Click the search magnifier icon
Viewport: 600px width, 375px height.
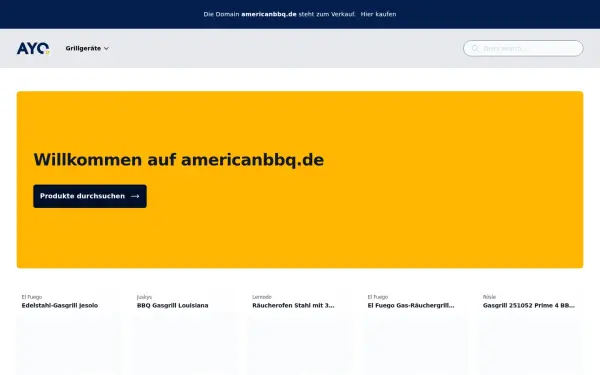(475, 48)
